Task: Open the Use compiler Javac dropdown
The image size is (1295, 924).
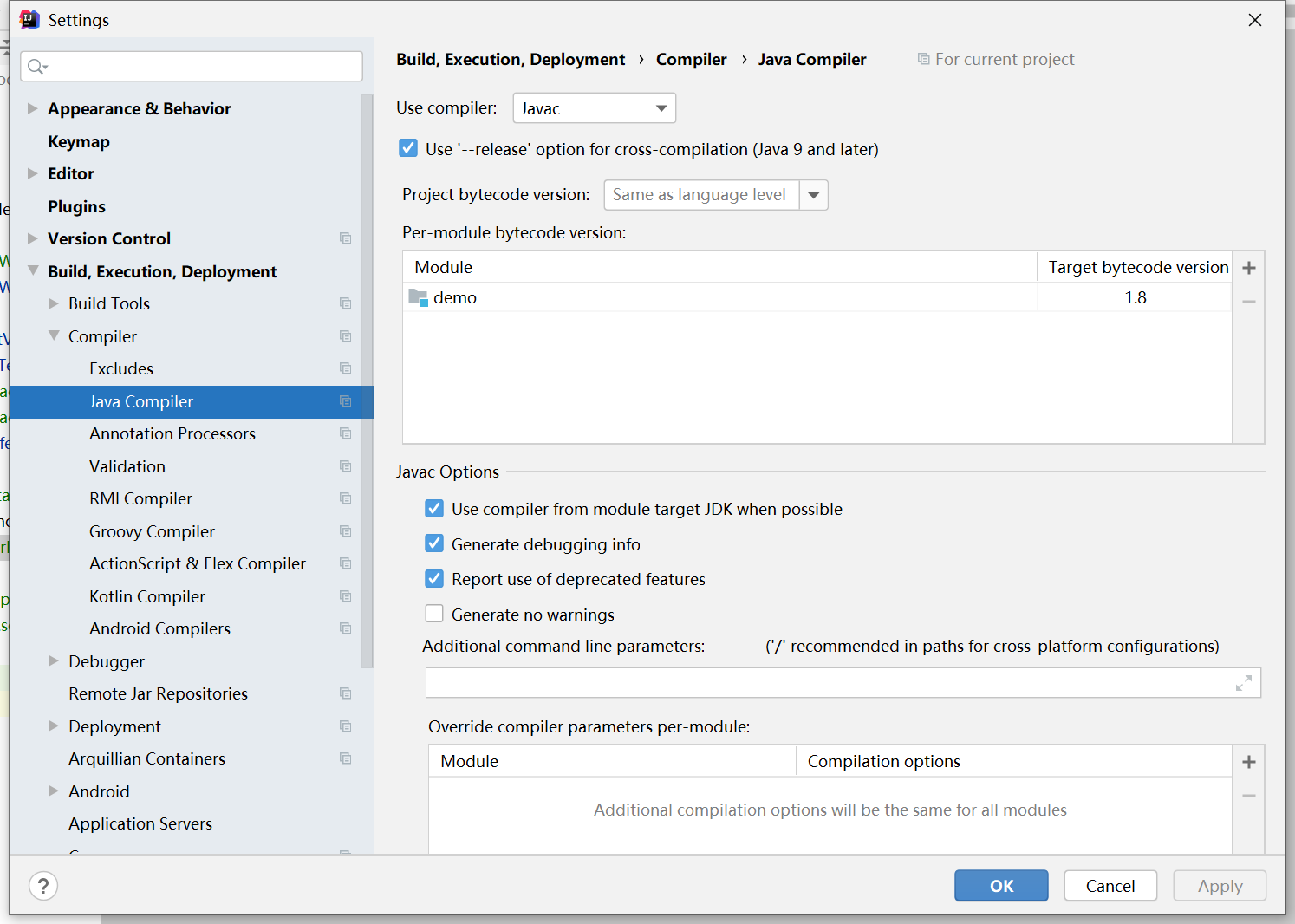Action: [x=595, y=108]
